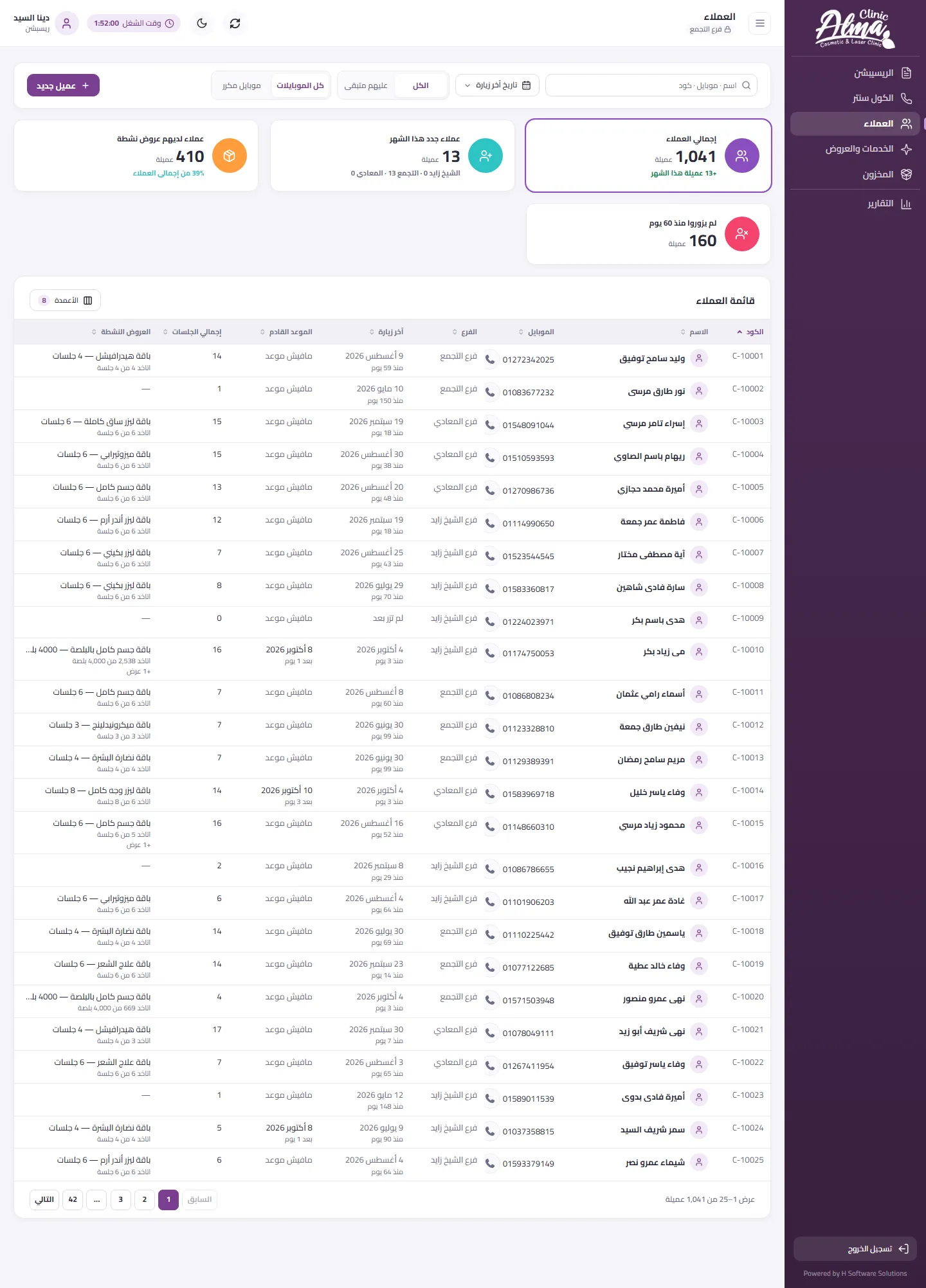This screenshot has width=926, height=1288.
Task: Open الخدمات والعروض in the sidebar
Action: point(855,149)
